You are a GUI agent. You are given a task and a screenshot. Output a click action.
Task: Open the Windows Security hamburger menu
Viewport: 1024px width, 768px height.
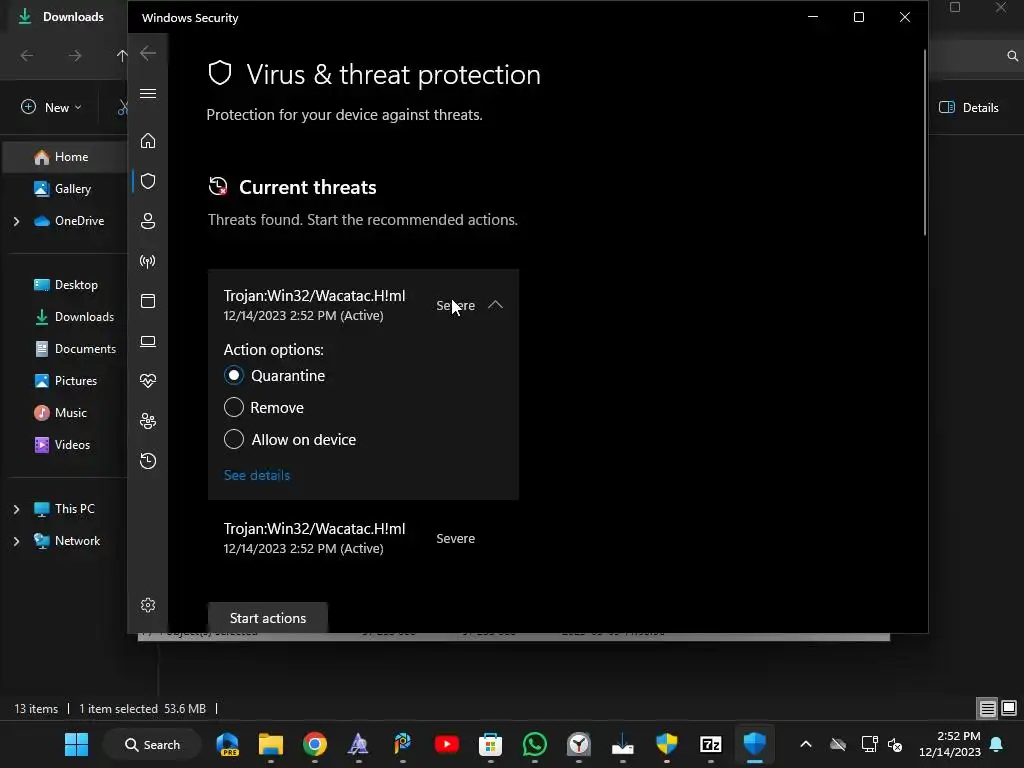(148, 93)
